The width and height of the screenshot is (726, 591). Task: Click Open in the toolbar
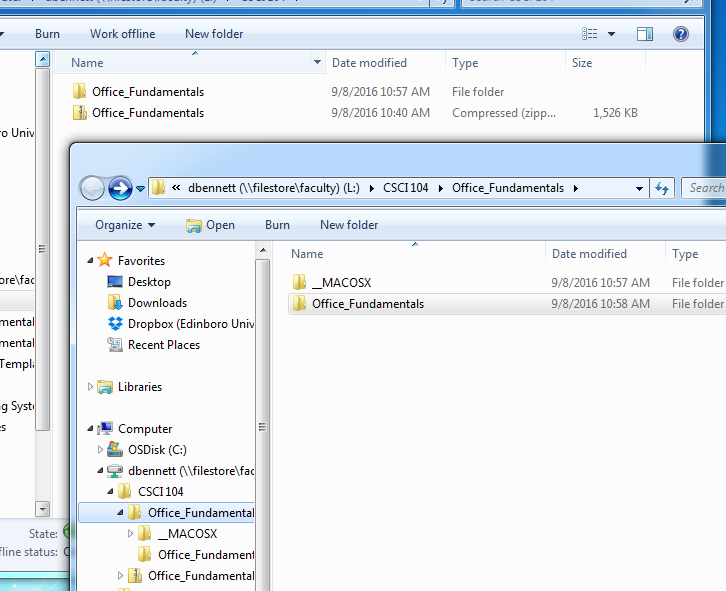pos(211,225)
